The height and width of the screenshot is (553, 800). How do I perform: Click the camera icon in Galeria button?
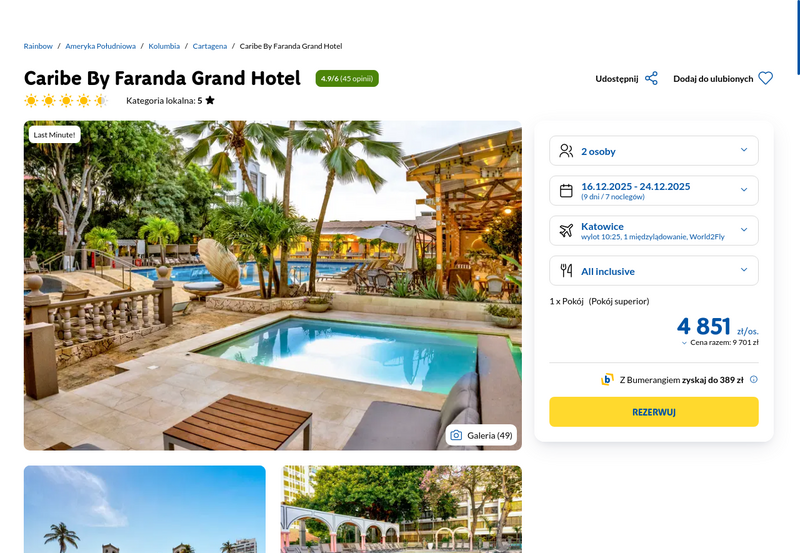(x=456, y=435)
